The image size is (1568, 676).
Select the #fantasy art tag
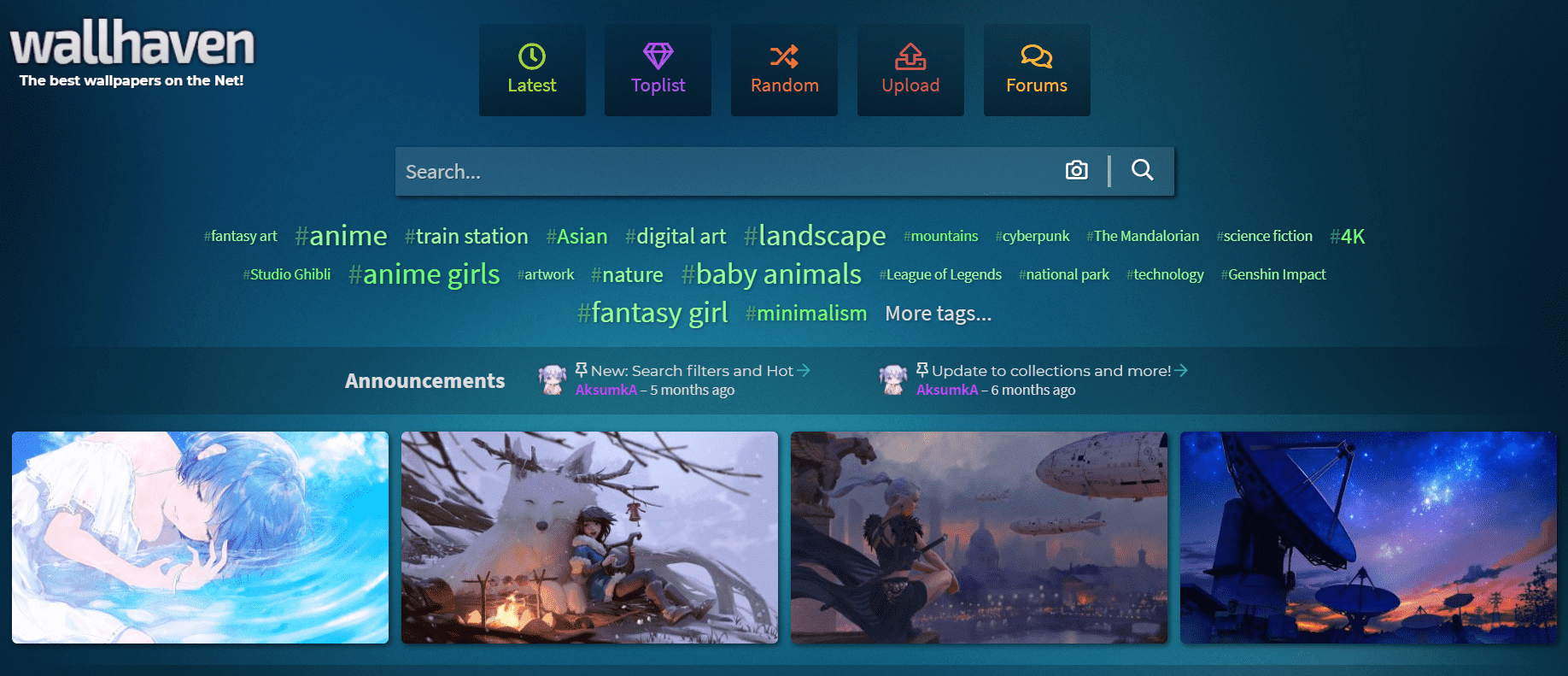(240, 236)
